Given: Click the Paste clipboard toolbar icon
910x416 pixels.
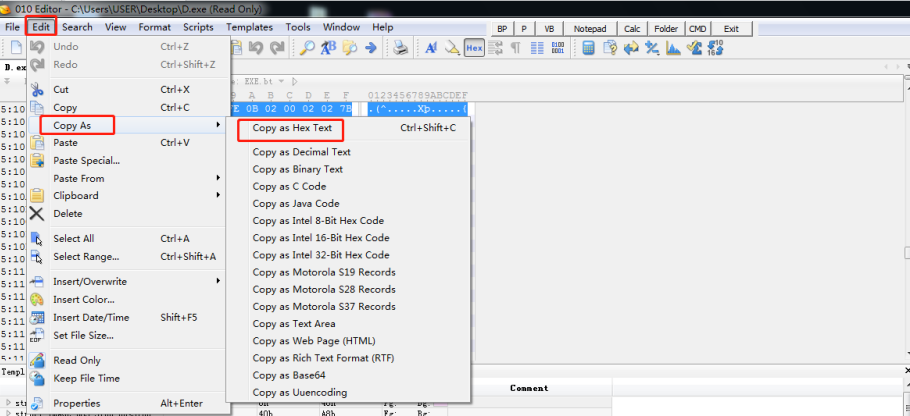Looking at the screenshot, I should click(x=236, y=48).
